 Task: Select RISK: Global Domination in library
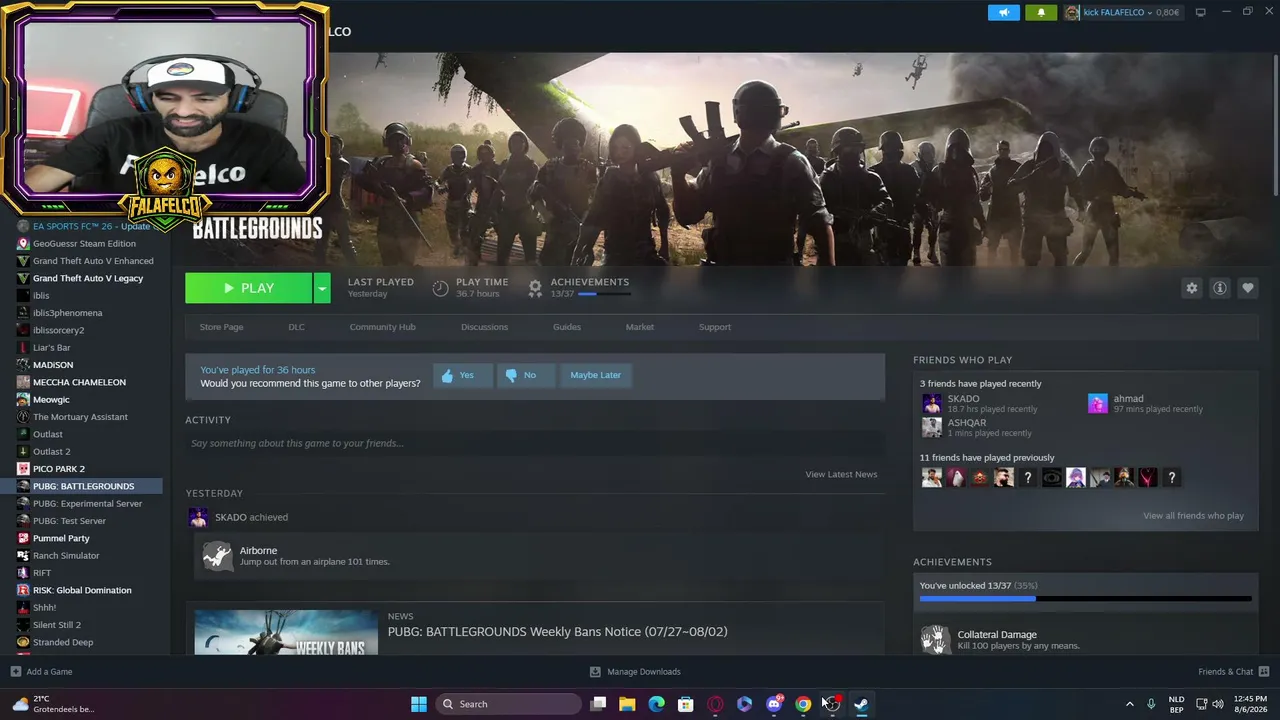(x=82, y=590)
